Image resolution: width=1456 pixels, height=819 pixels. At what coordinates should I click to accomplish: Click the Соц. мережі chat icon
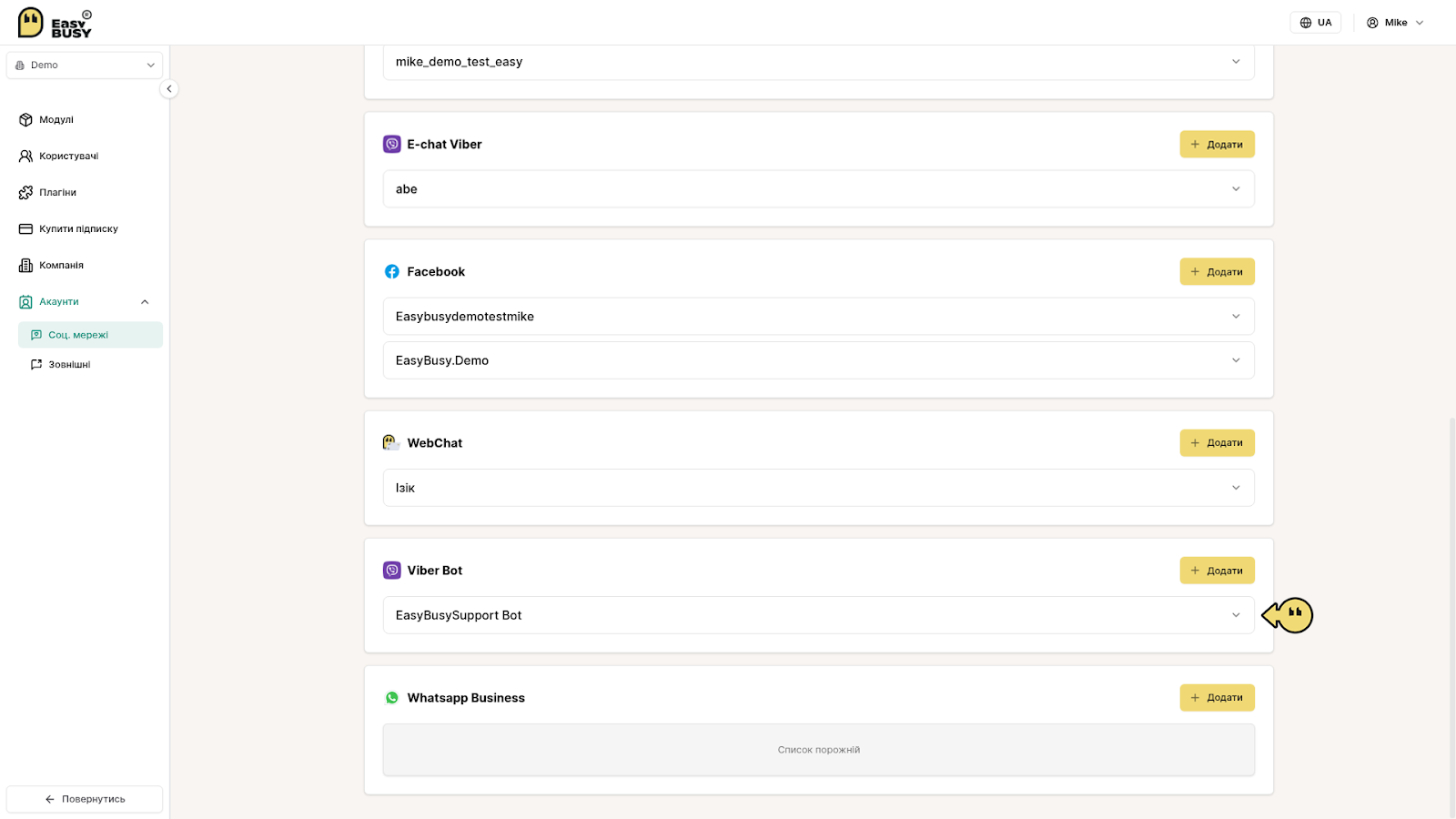click(36, 335)
